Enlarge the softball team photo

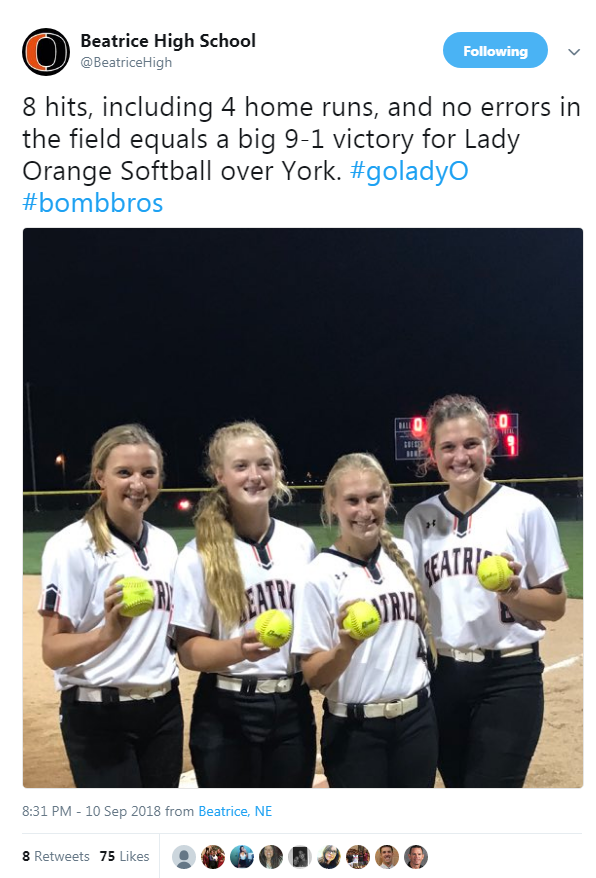(x=302, y=507)
